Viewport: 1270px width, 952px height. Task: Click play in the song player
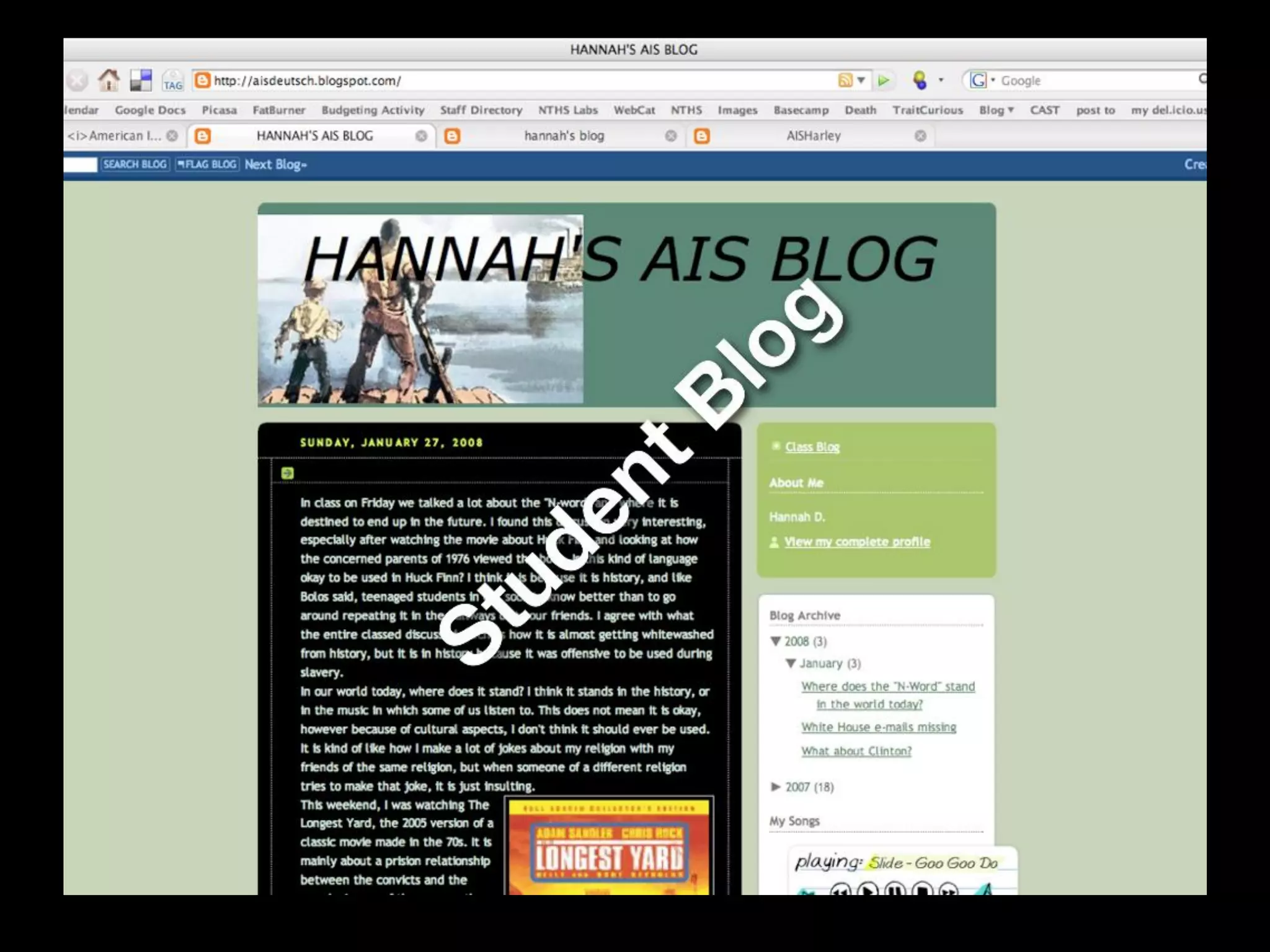tap(868, 891)
